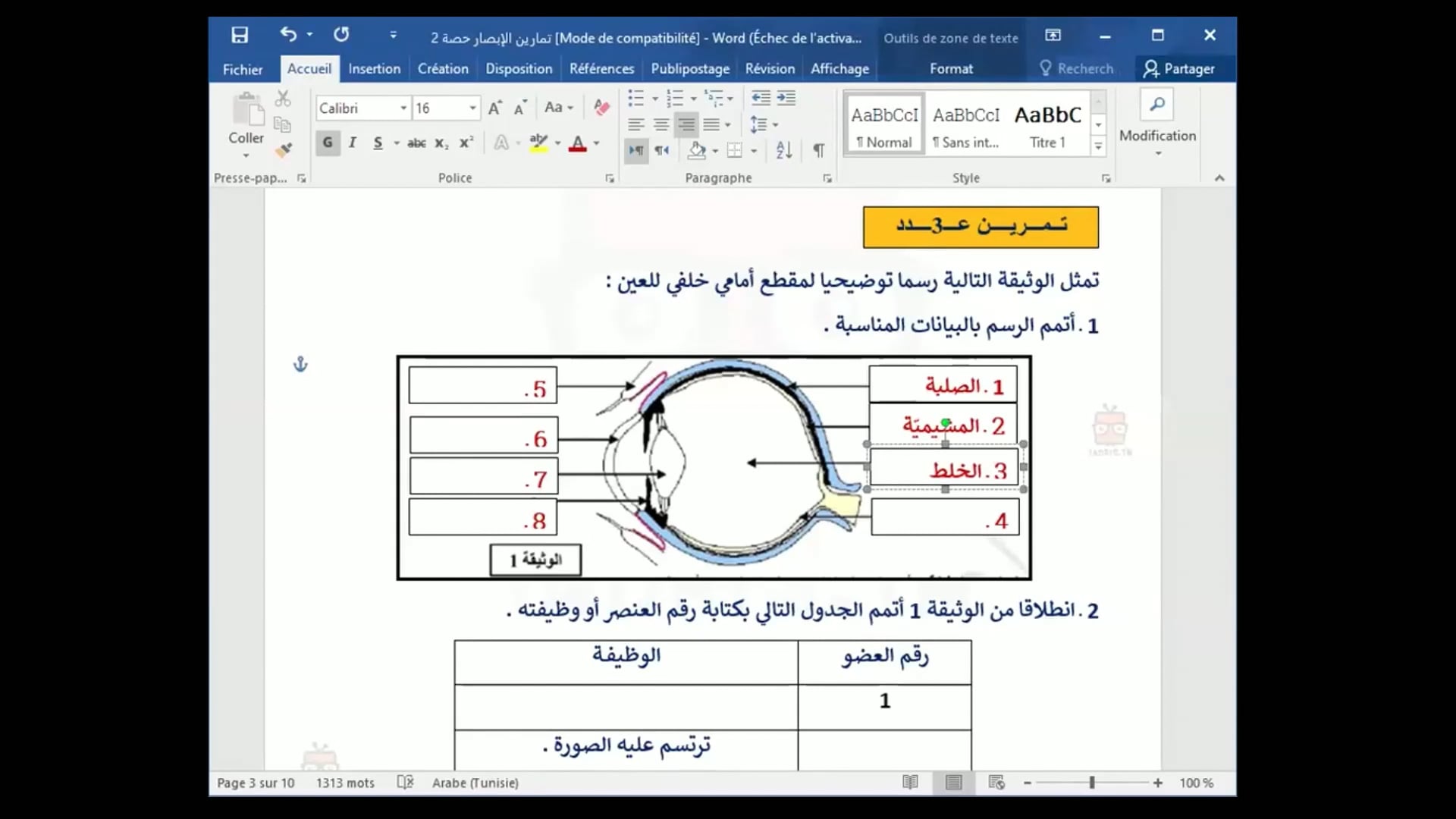Click the empty label box number 5

pos(482,386)
